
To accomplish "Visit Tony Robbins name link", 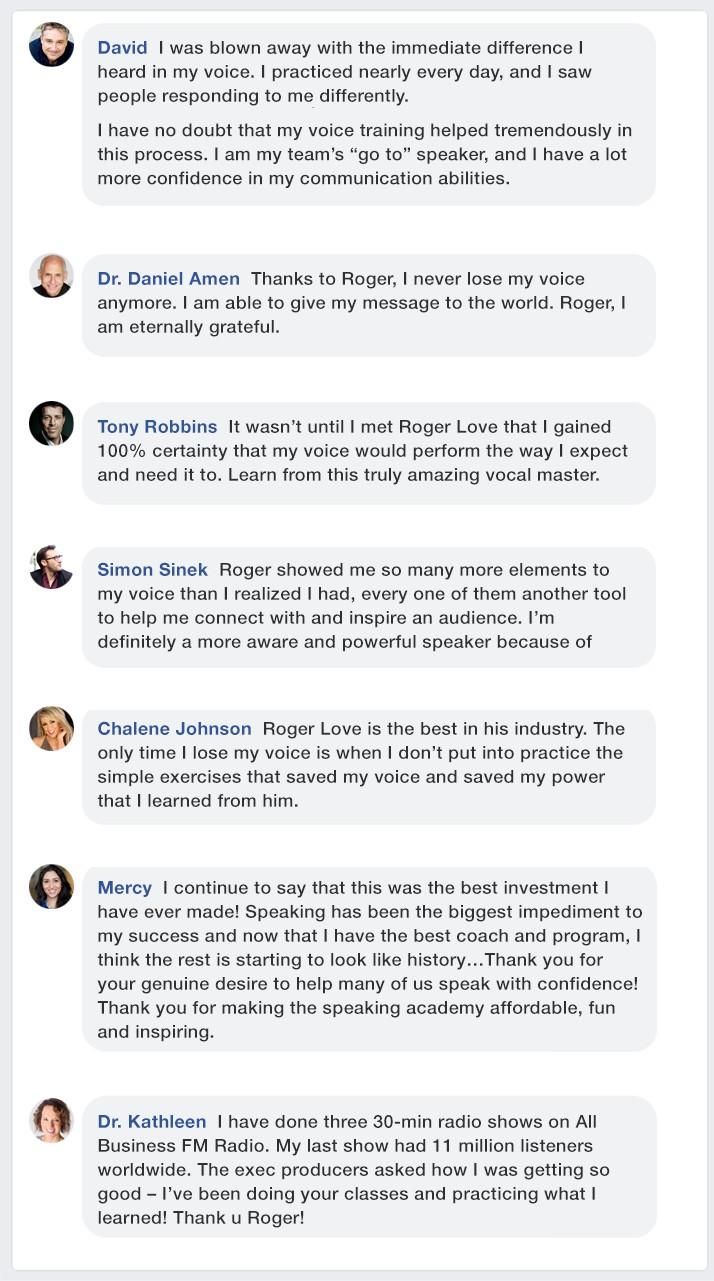I will click(157, 427).
